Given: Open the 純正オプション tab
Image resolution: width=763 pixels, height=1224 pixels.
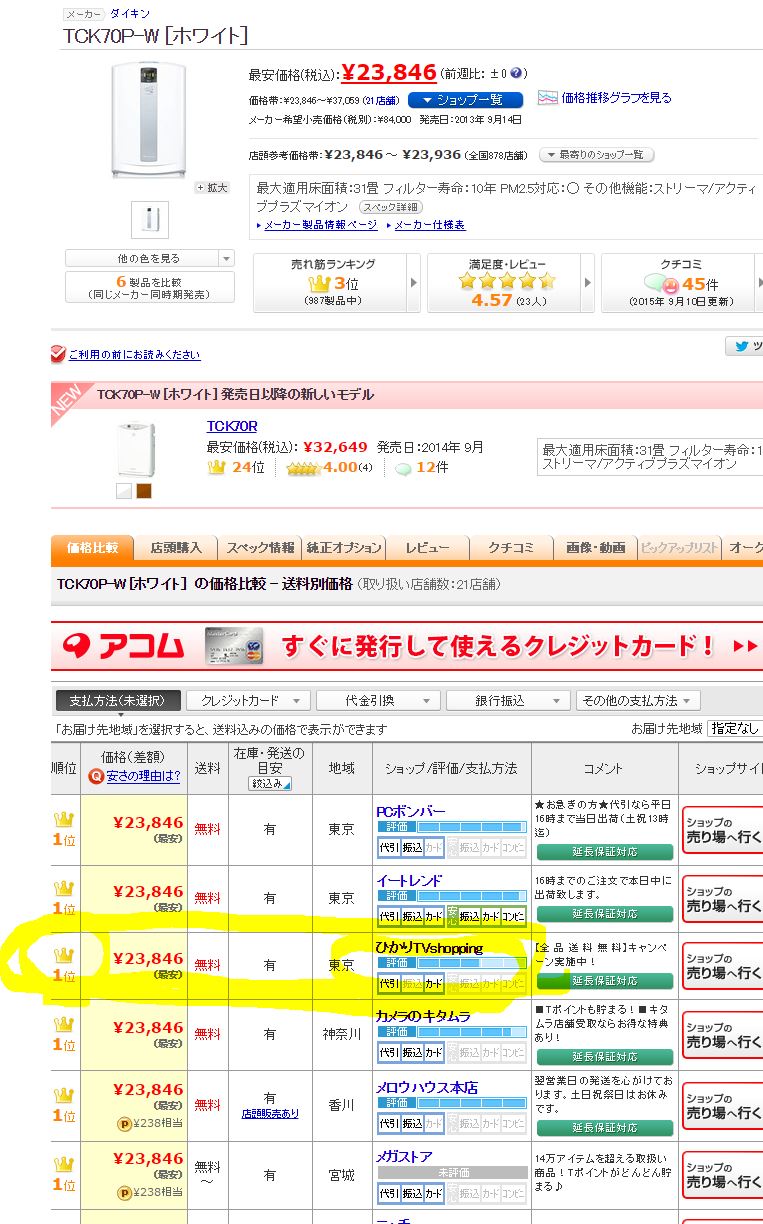Looking at the screenshot, I should point(343,548).
